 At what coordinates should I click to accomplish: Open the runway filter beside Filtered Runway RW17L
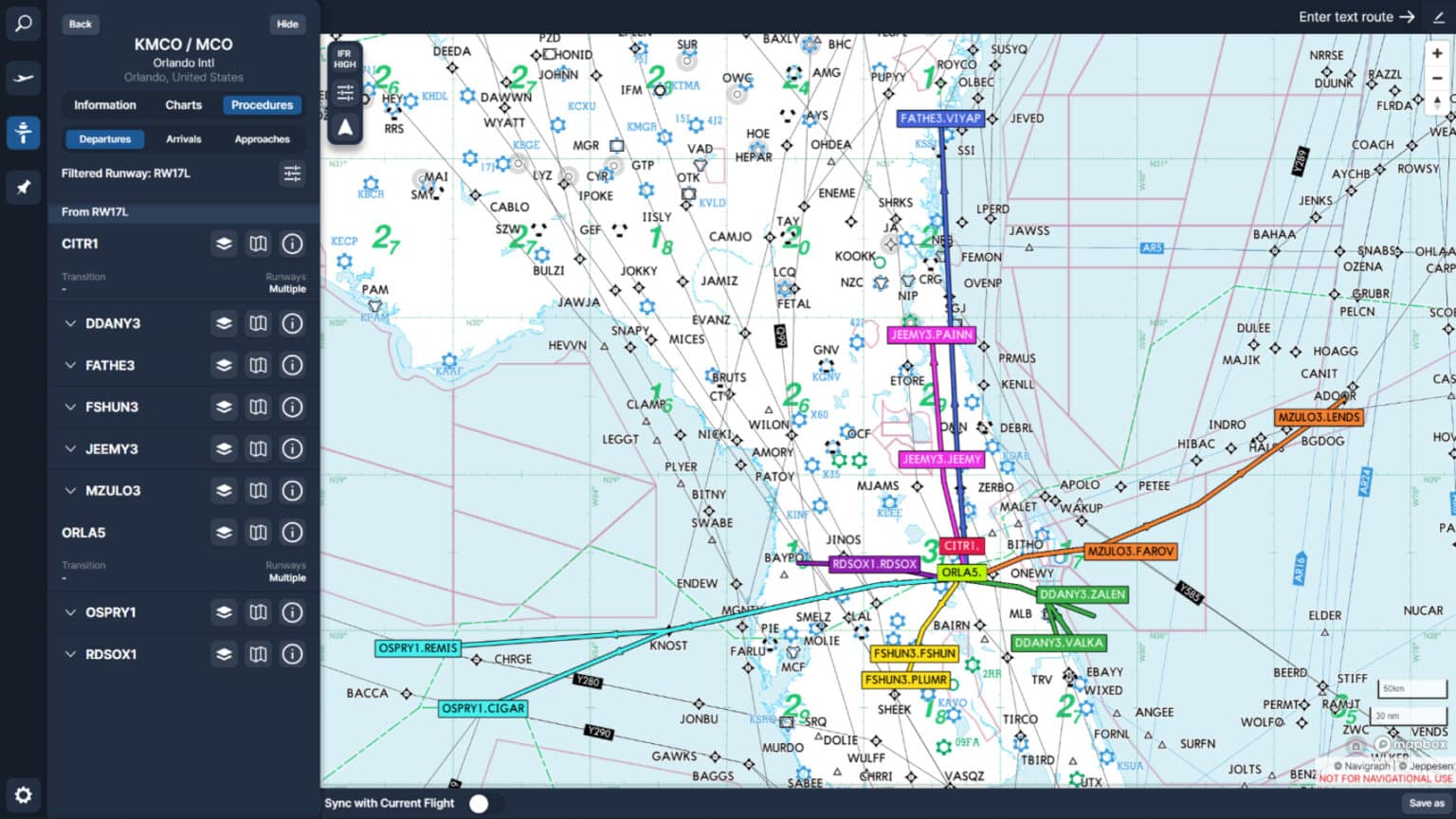coord(292,174)
